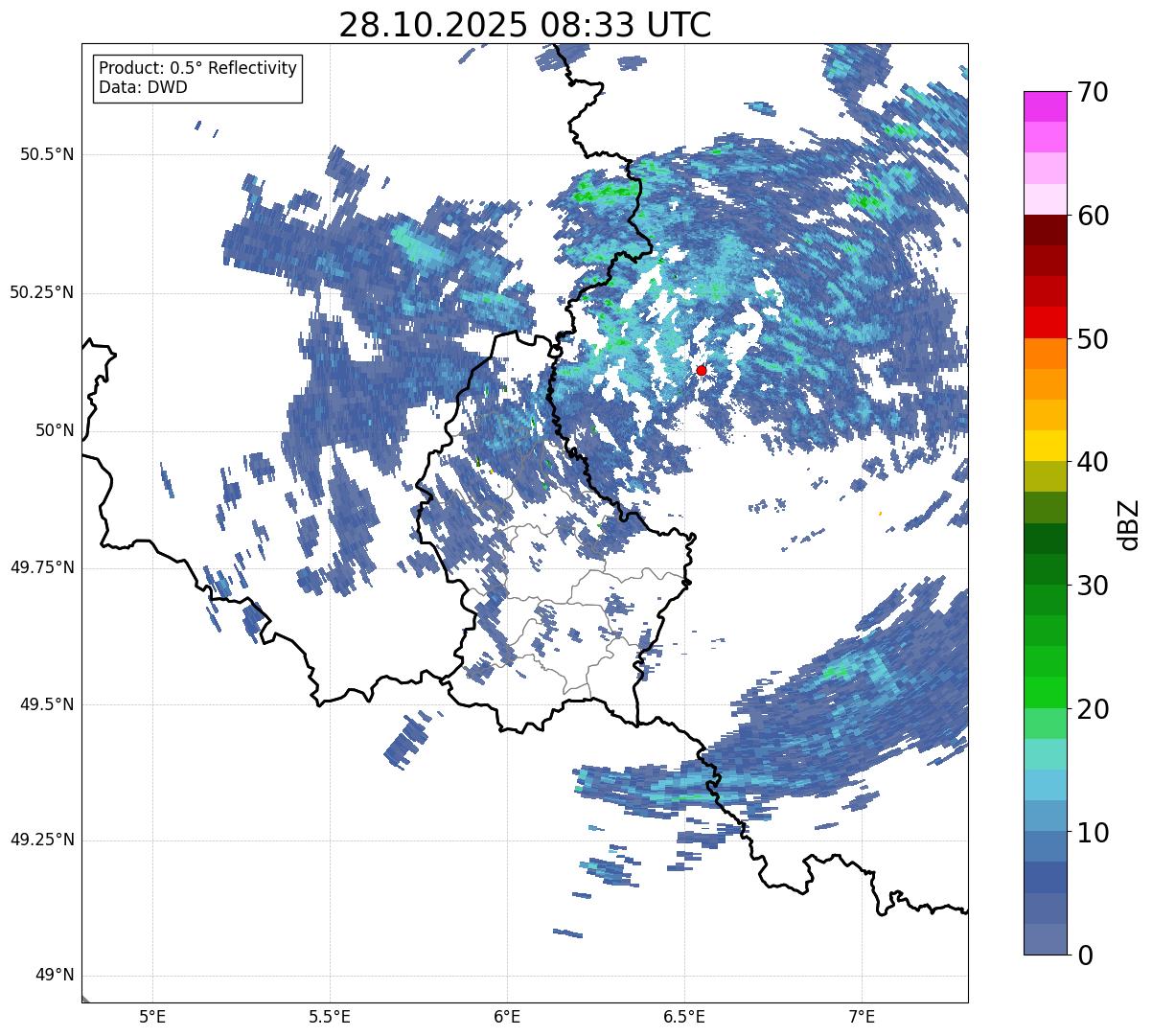Click the title 28.10.2025 08:33 UTC
Image resolution: width=1152 pixels, height=1036 pixels.
click(x=525, y=25)
